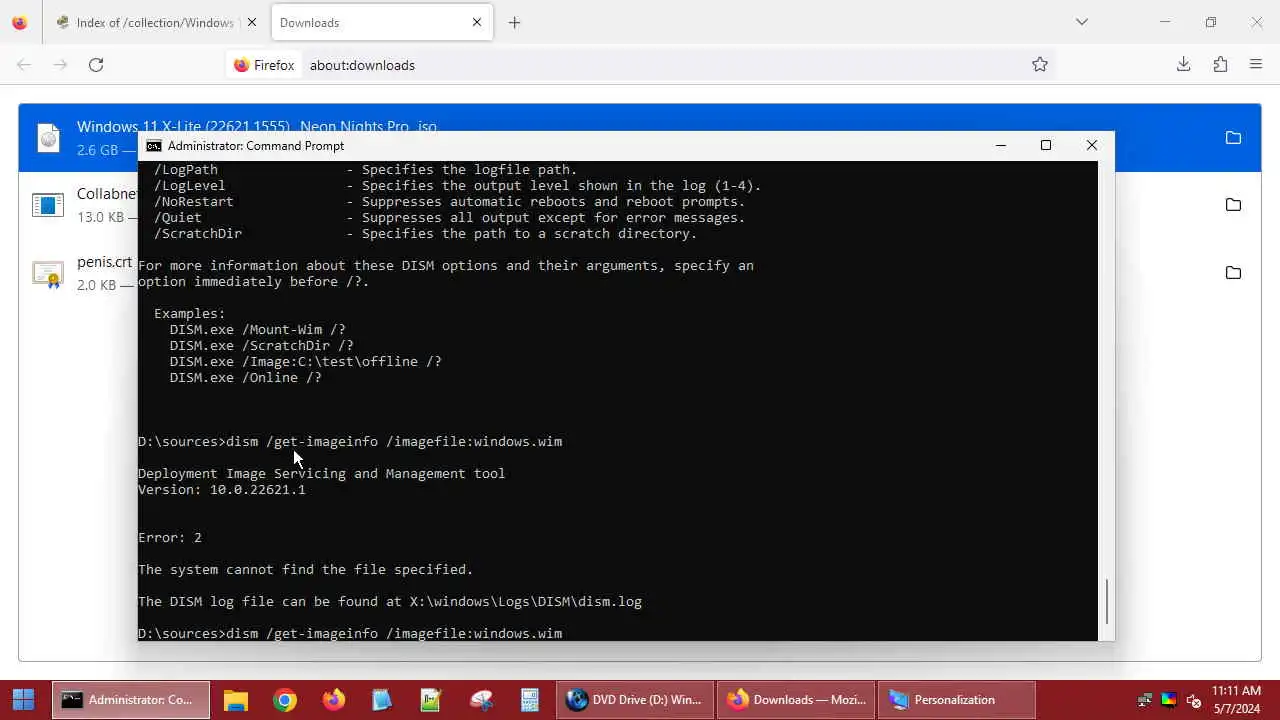This screenshot has width=1280, height=720.
Task: Switch to the Personalization taskbar window
Action: pyautogui.click(x=957, y=700)
